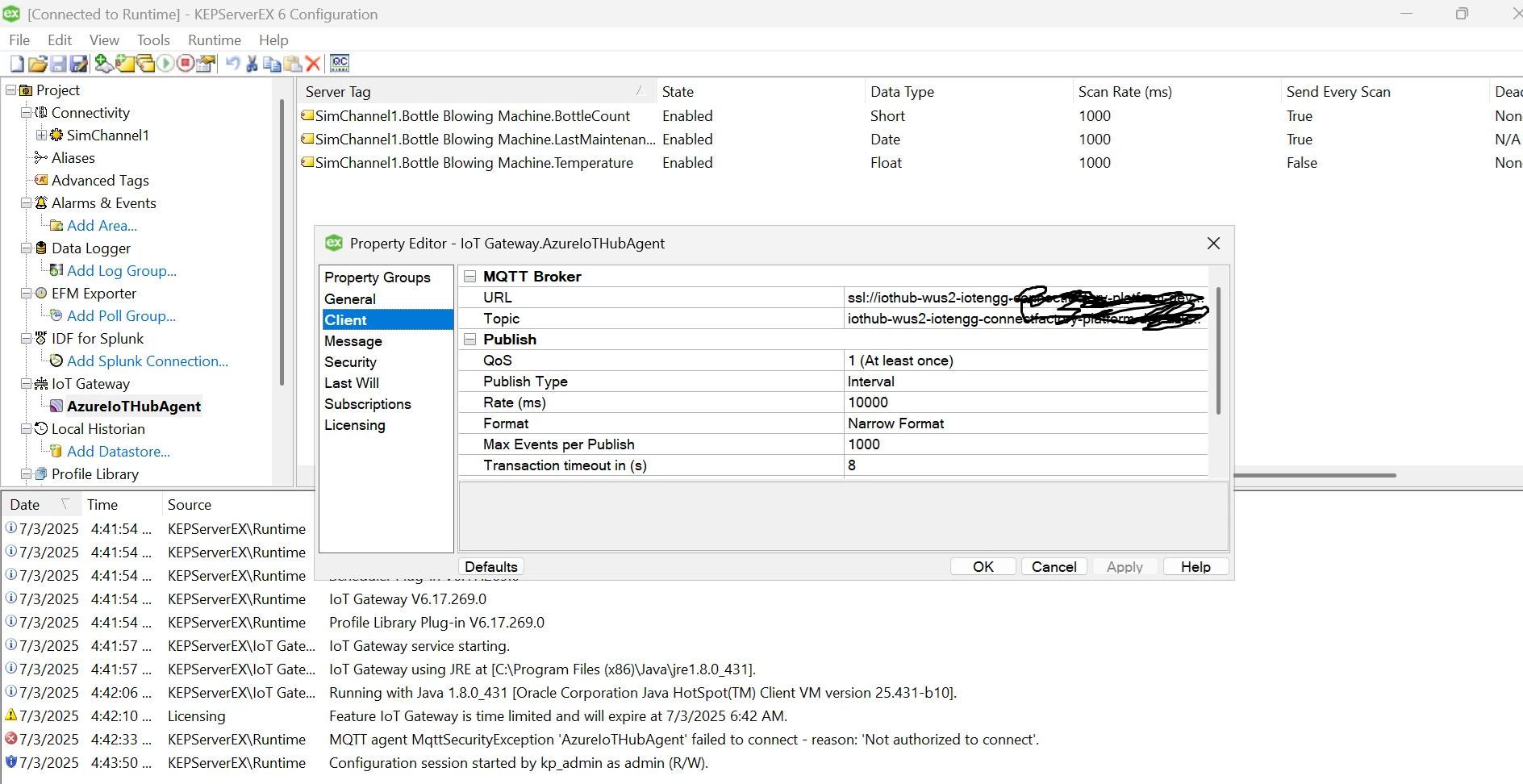The width and height of the screenshot is (1523, 784).
Task: Click the Save Project floppy icon
Action: [x=58, y=64]
